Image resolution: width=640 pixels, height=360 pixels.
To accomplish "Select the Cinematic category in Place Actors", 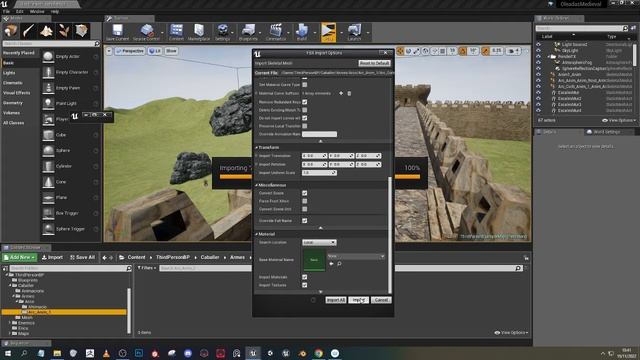I will coord(13,83).
